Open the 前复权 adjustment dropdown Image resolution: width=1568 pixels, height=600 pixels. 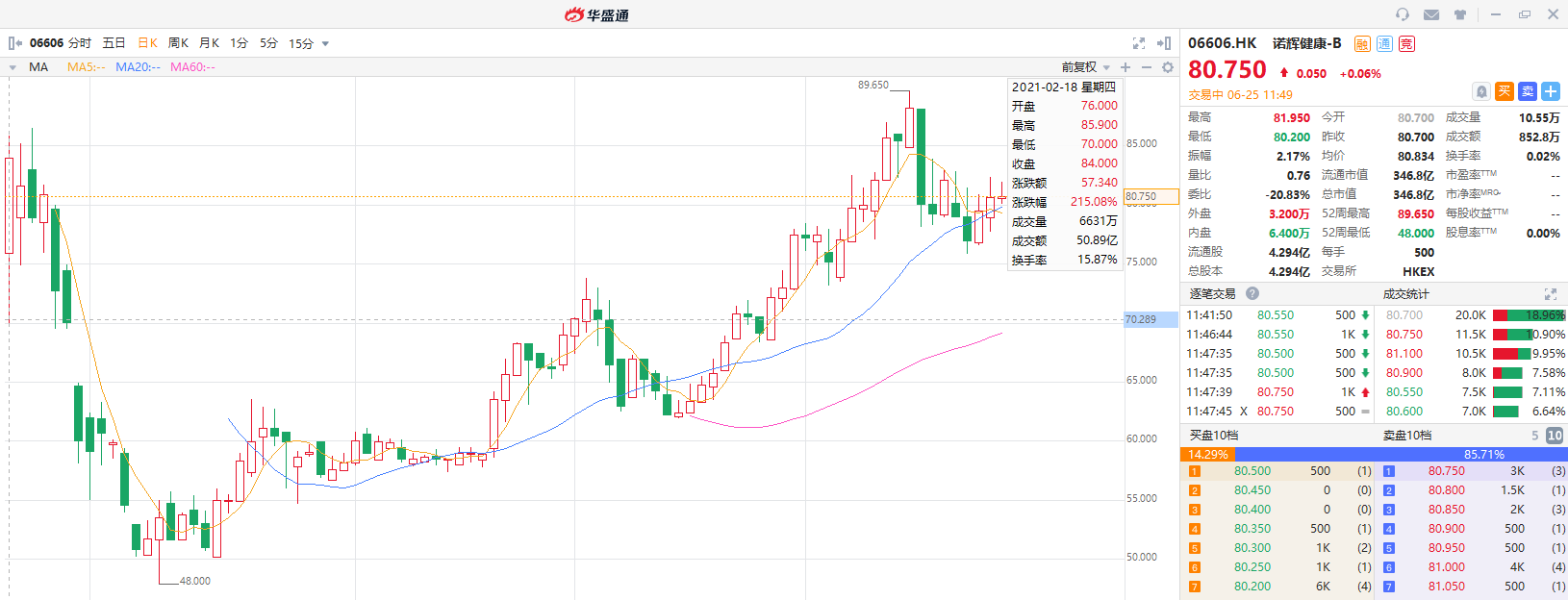click(1086, 67)
